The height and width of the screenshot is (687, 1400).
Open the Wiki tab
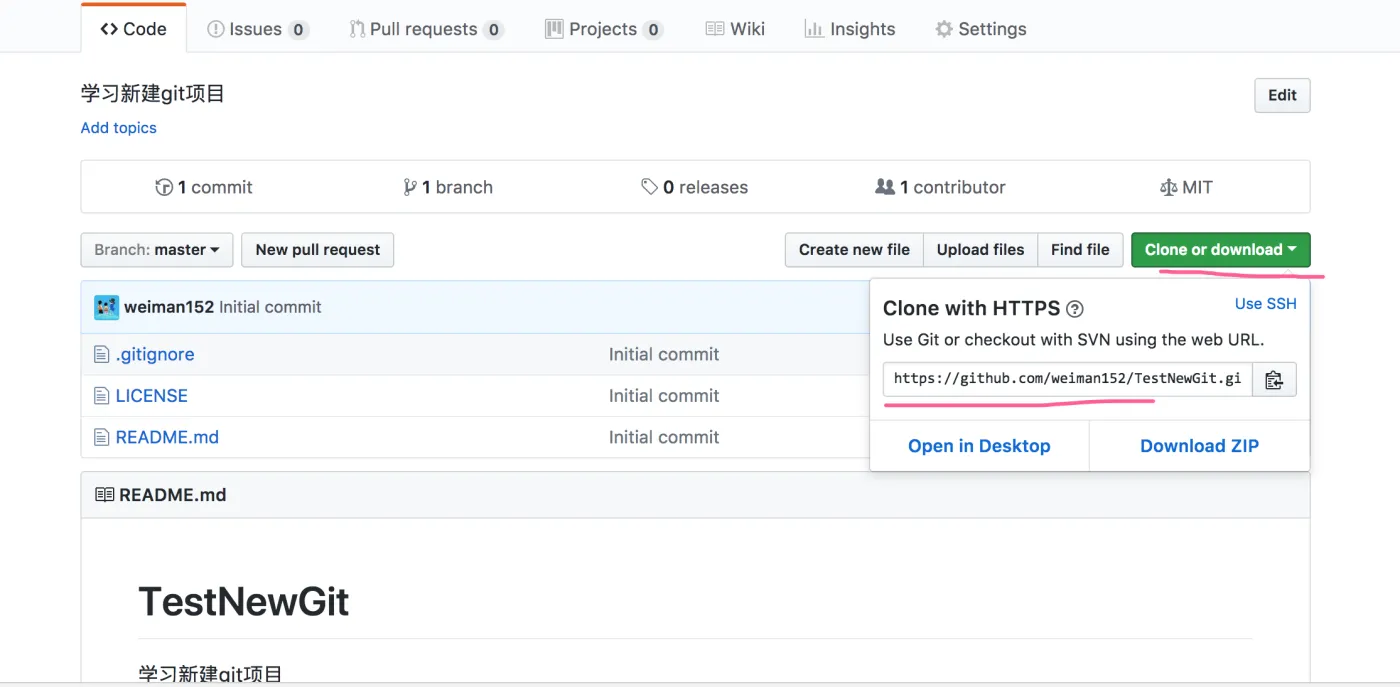pos(735,29)
